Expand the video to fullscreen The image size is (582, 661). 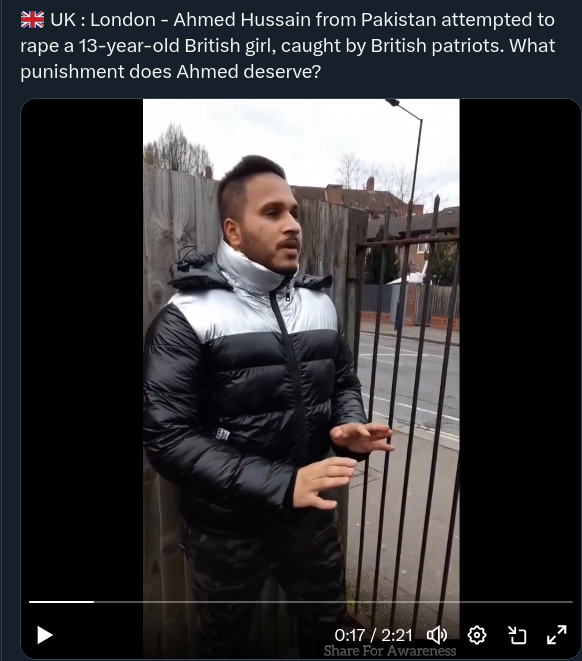(x=556, y=635)
